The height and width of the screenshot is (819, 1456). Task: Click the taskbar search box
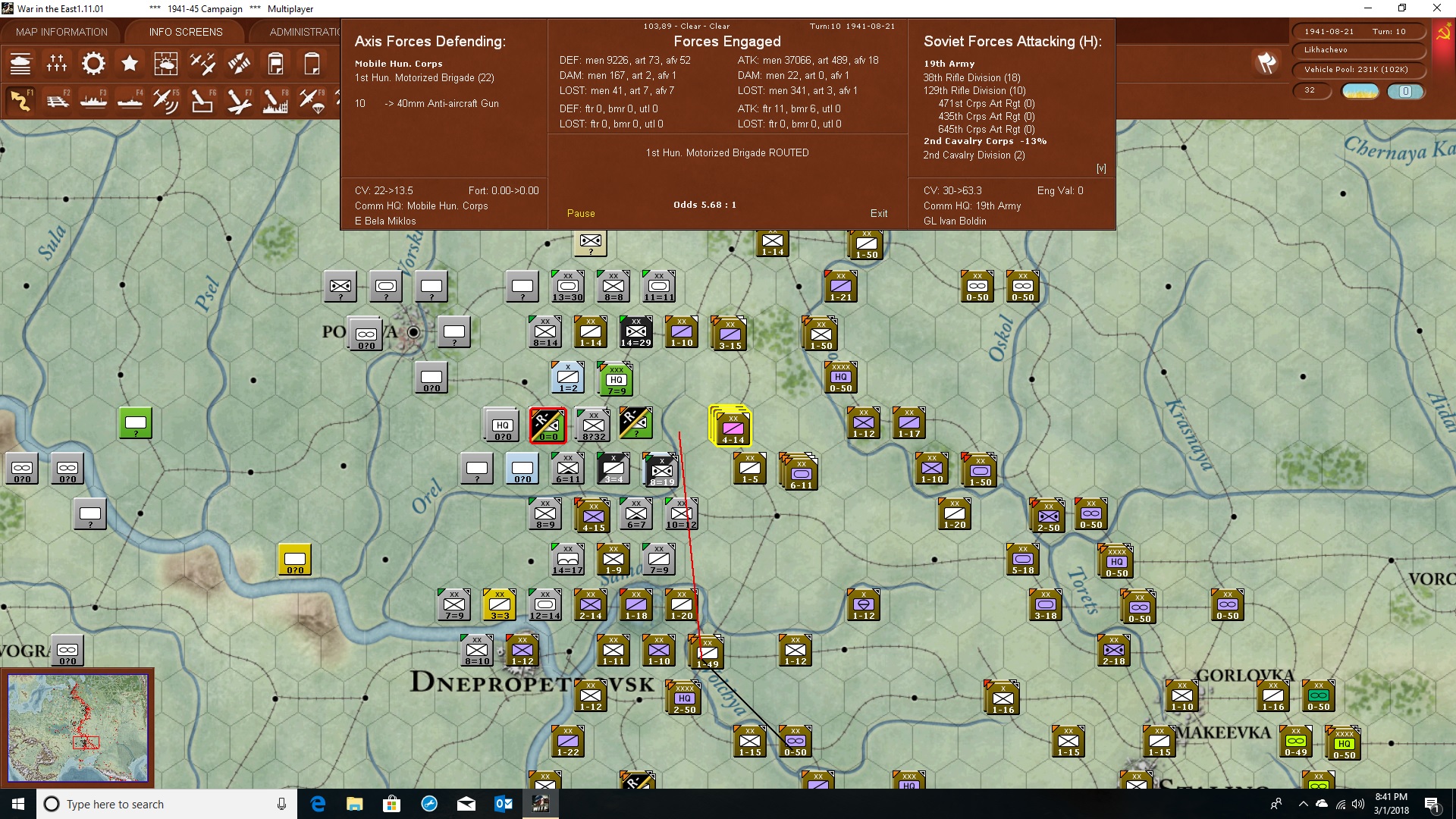click(x=167, y=804)
